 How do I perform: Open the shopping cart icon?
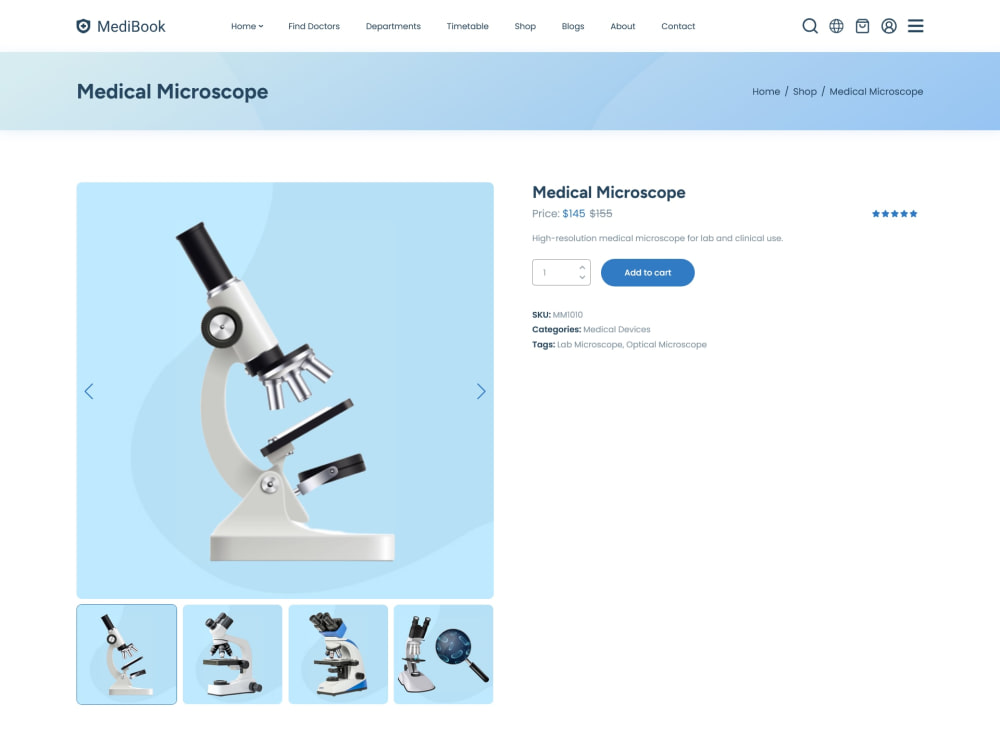coord(862,26)
